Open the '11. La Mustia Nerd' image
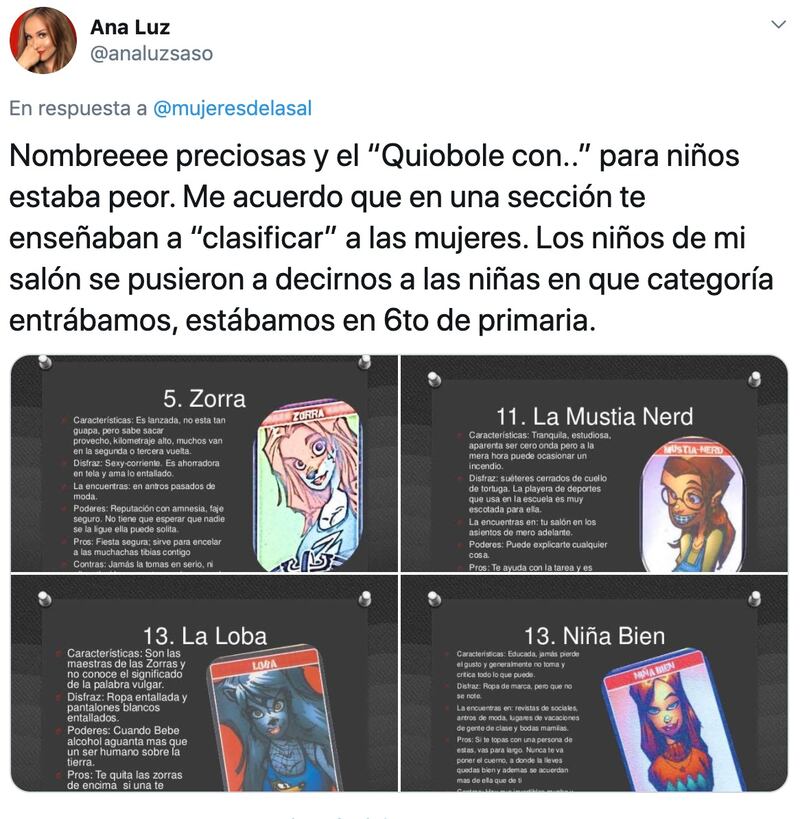 (x=594, y=464)
